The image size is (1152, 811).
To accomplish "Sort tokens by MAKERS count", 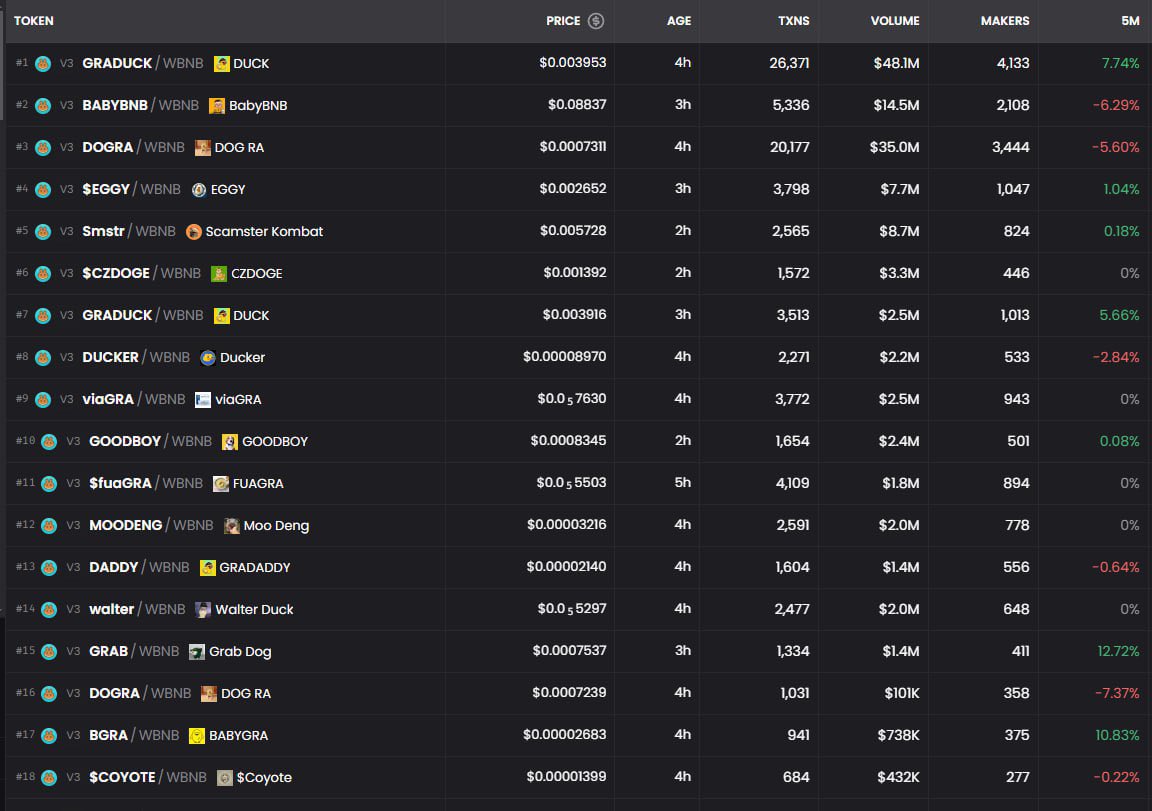I will [x=1005, y=20].
